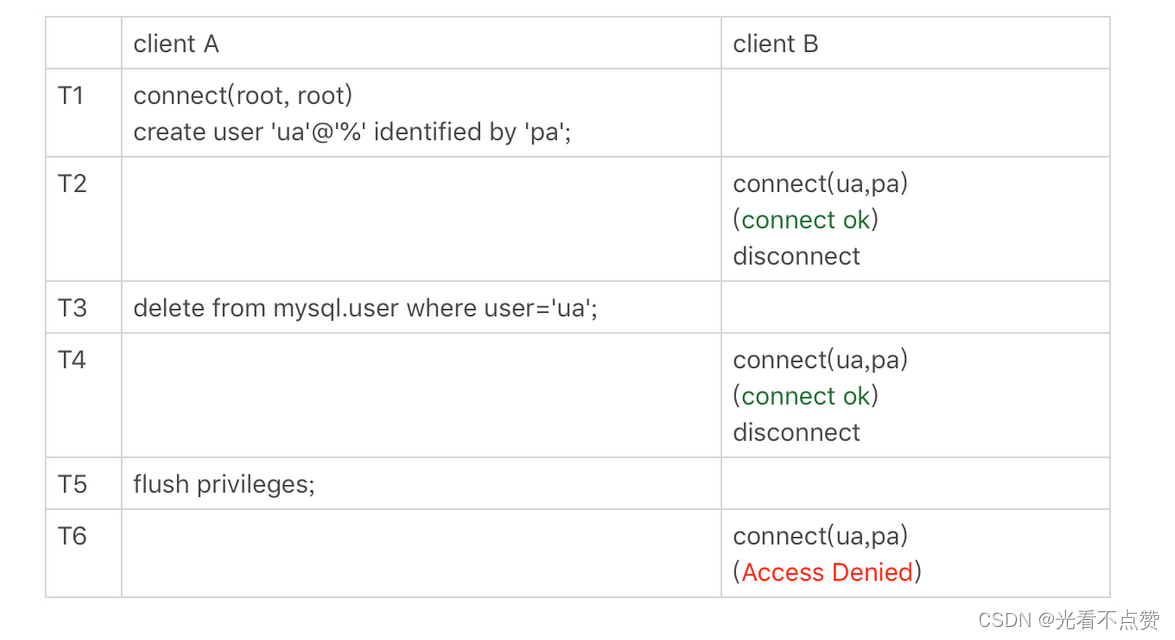Select the T3 row label
Viewport: 1175px width, 640px height.
(x=72, y=308)
